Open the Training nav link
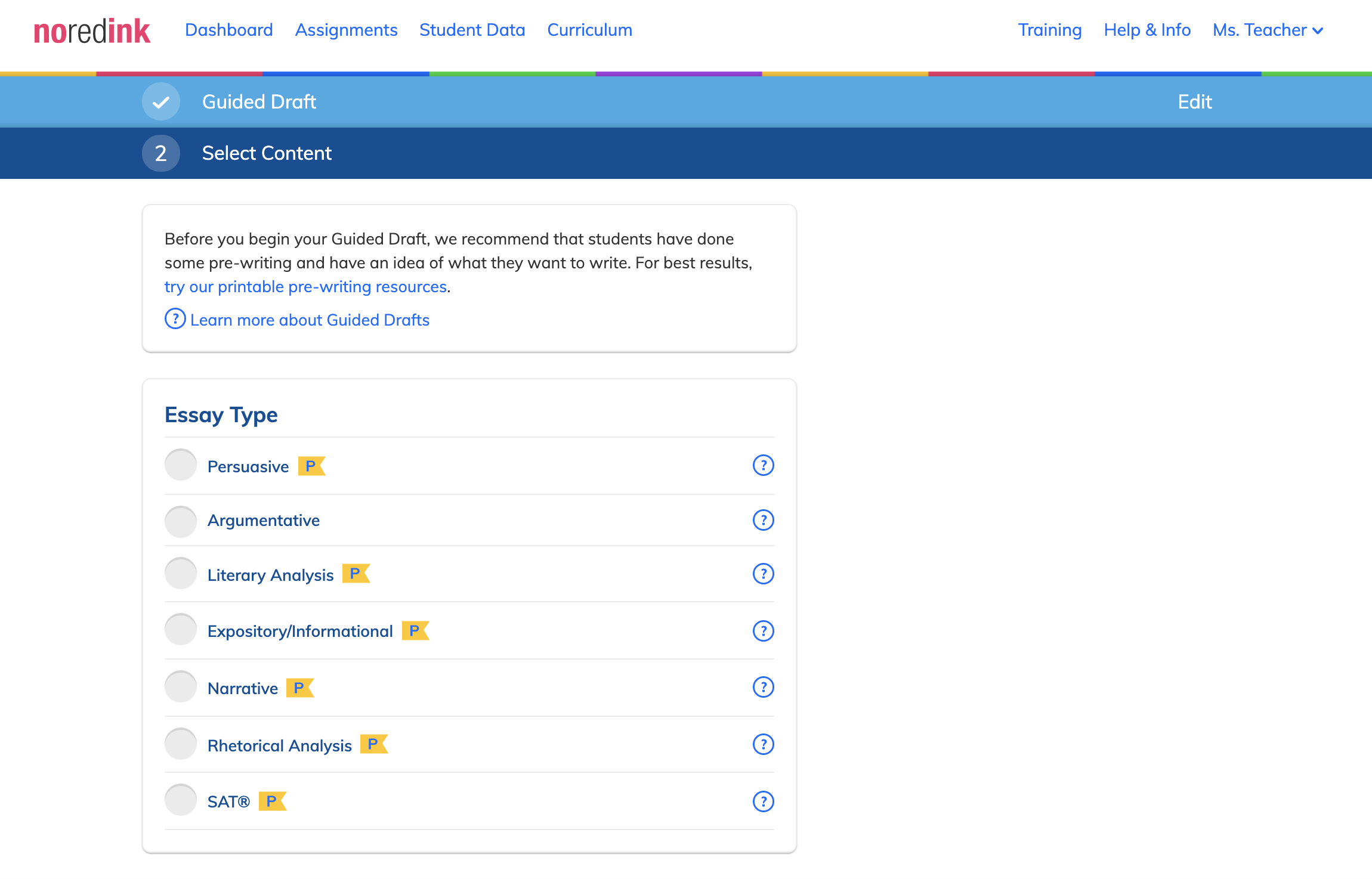 (x=1050, y=30)
